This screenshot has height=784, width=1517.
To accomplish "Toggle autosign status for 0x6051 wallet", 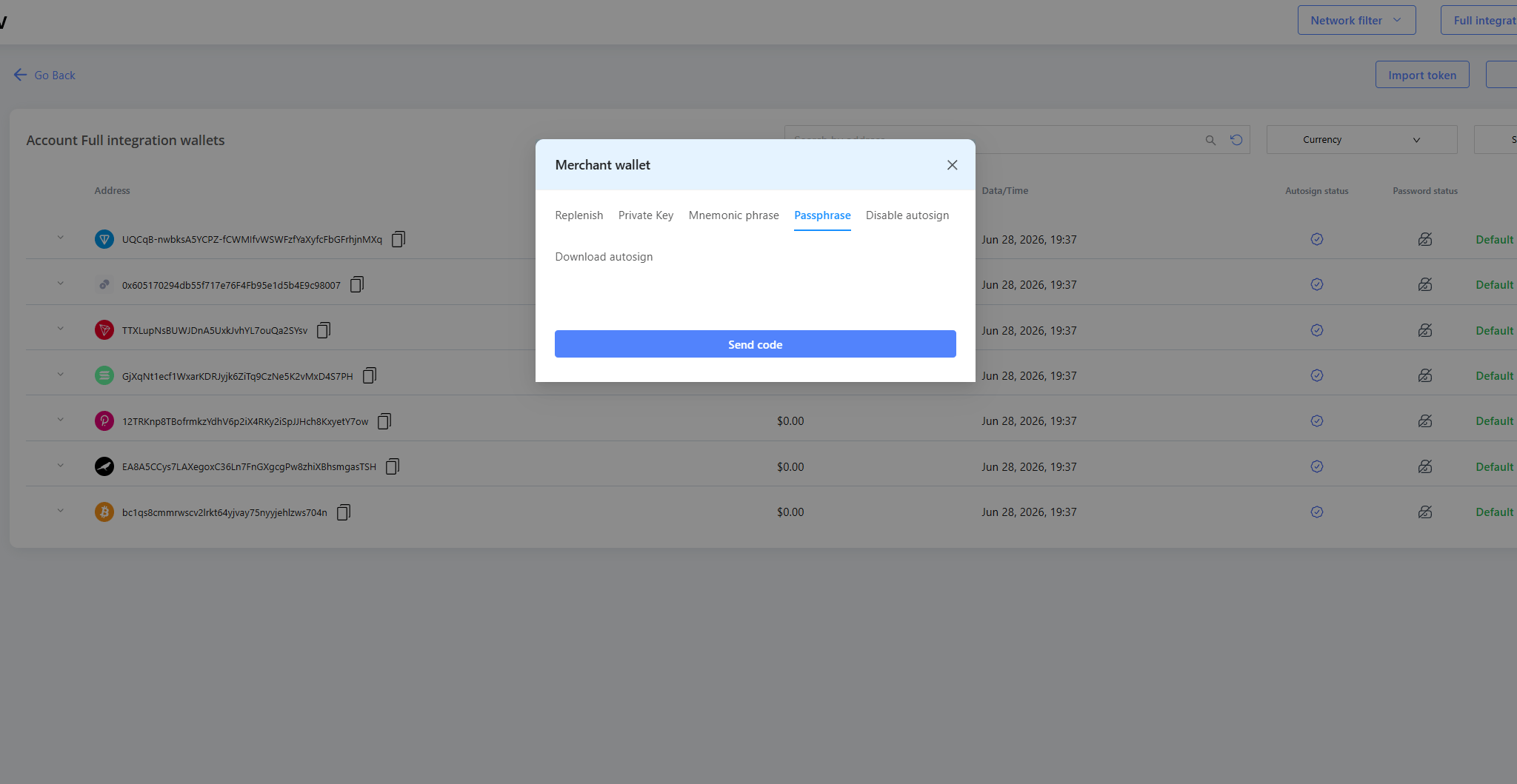I will click(x=1317, y=284).
